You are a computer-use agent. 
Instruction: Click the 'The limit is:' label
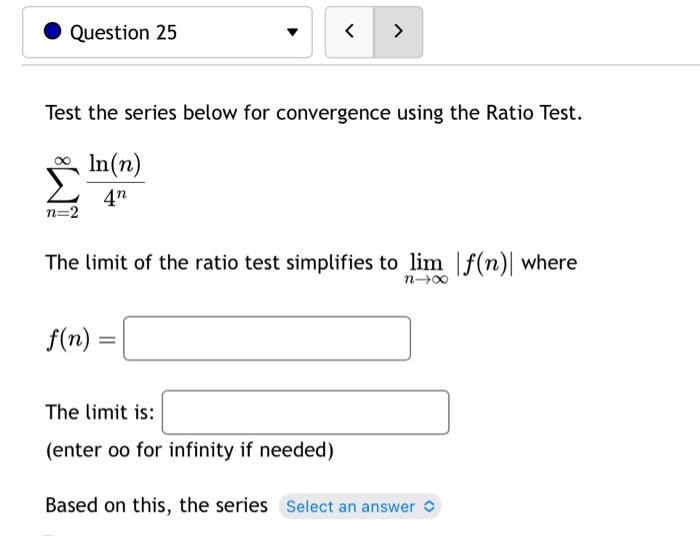100,412
